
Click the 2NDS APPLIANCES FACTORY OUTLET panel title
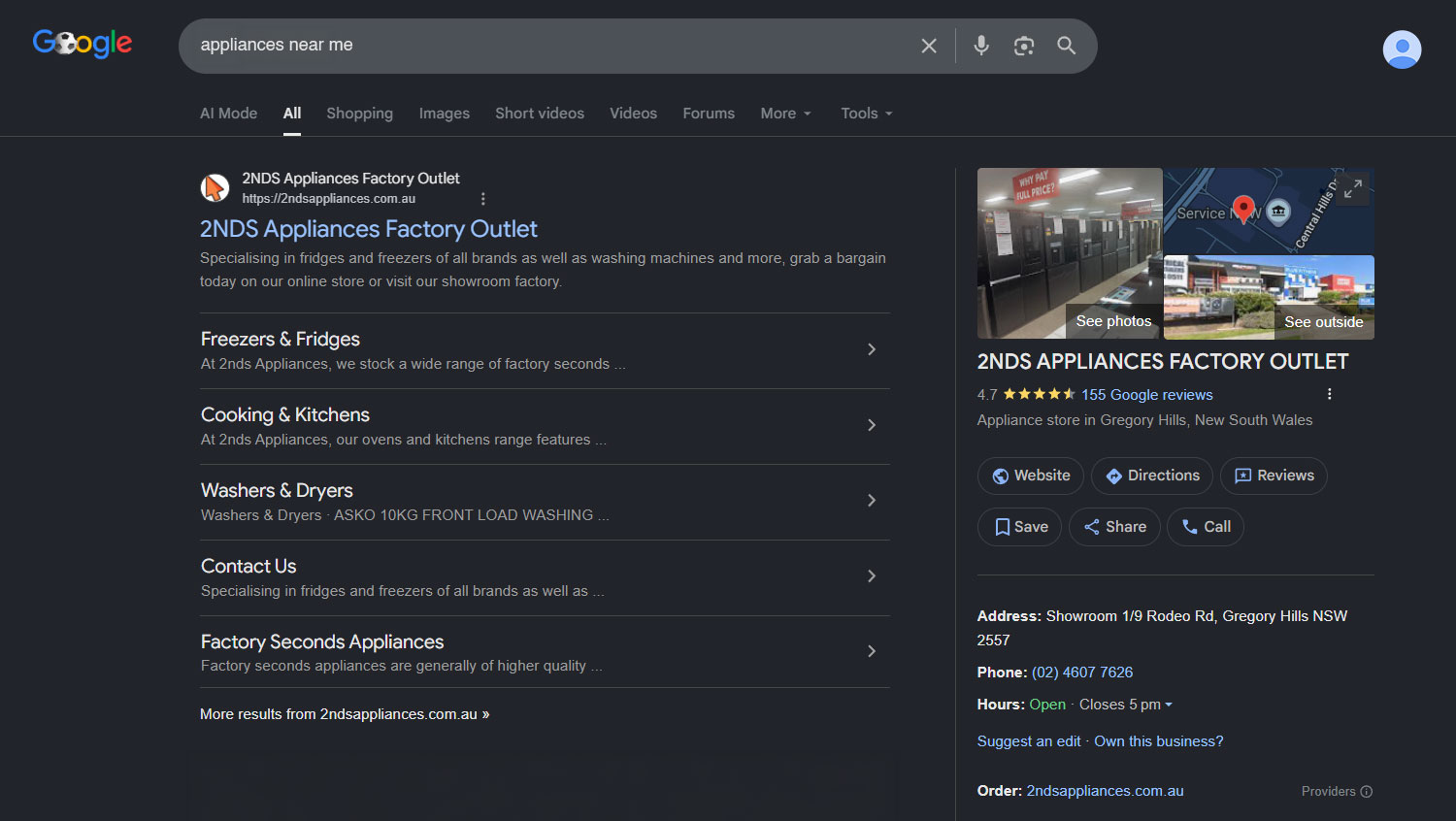tap(1163, 362)
